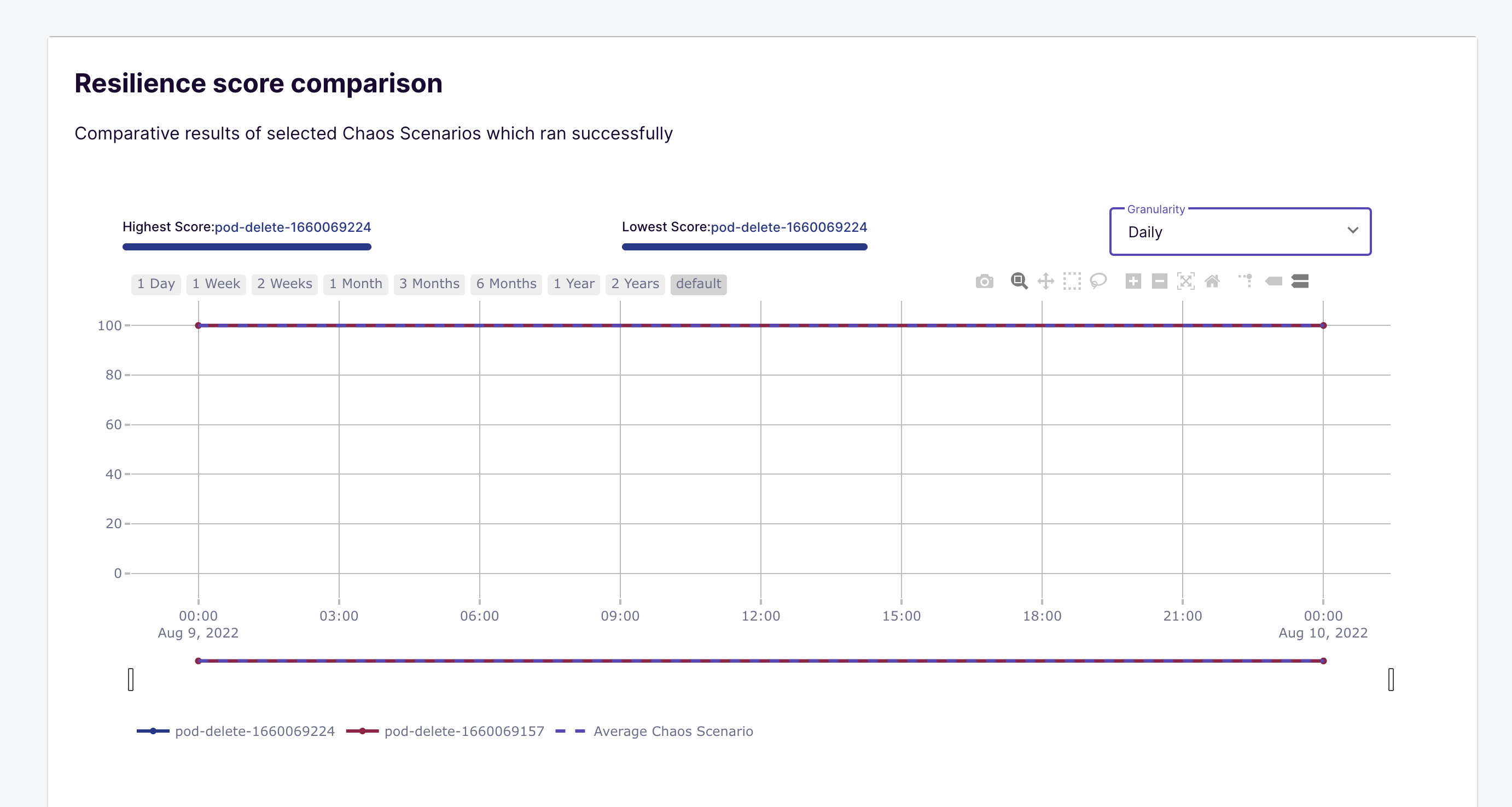Toggle spike lines icon
1512x807 pixels.
coord(1246,282)
